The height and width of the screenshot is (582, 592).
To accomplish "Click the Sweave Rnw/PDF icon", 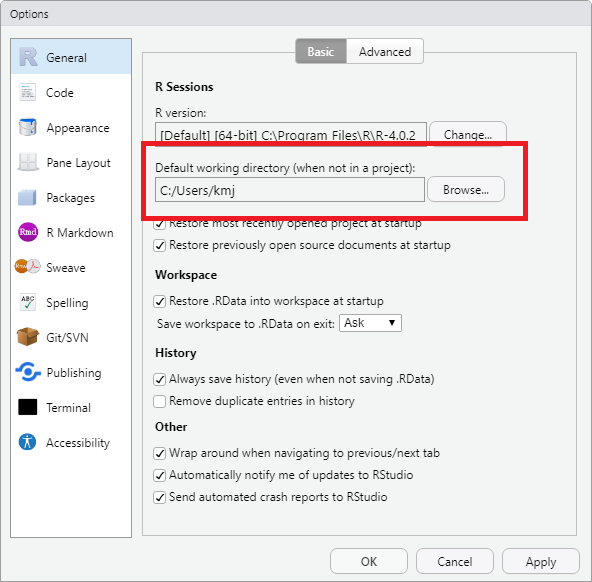I will tap(28, 267).
